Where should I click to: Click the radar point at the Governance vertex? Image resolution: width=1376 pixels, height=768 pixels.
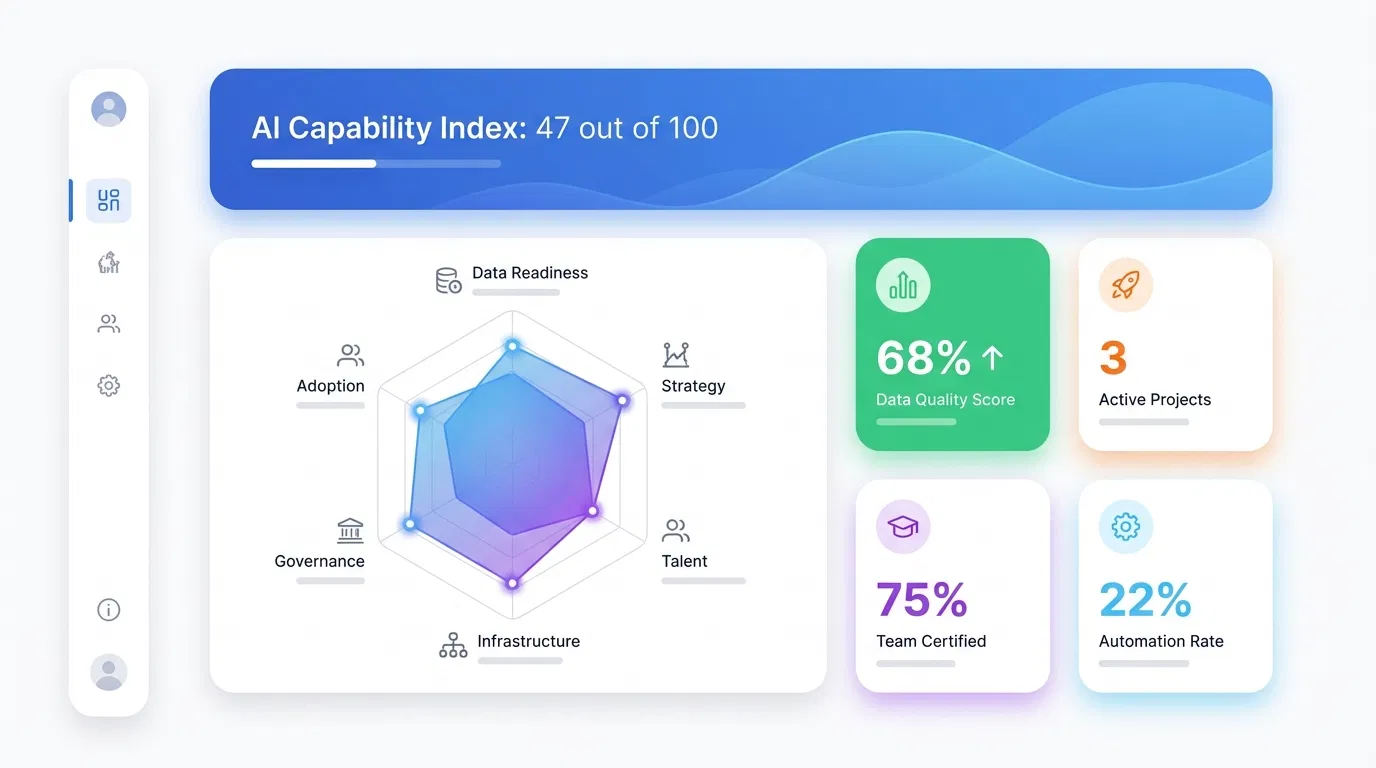pos(410,523)
